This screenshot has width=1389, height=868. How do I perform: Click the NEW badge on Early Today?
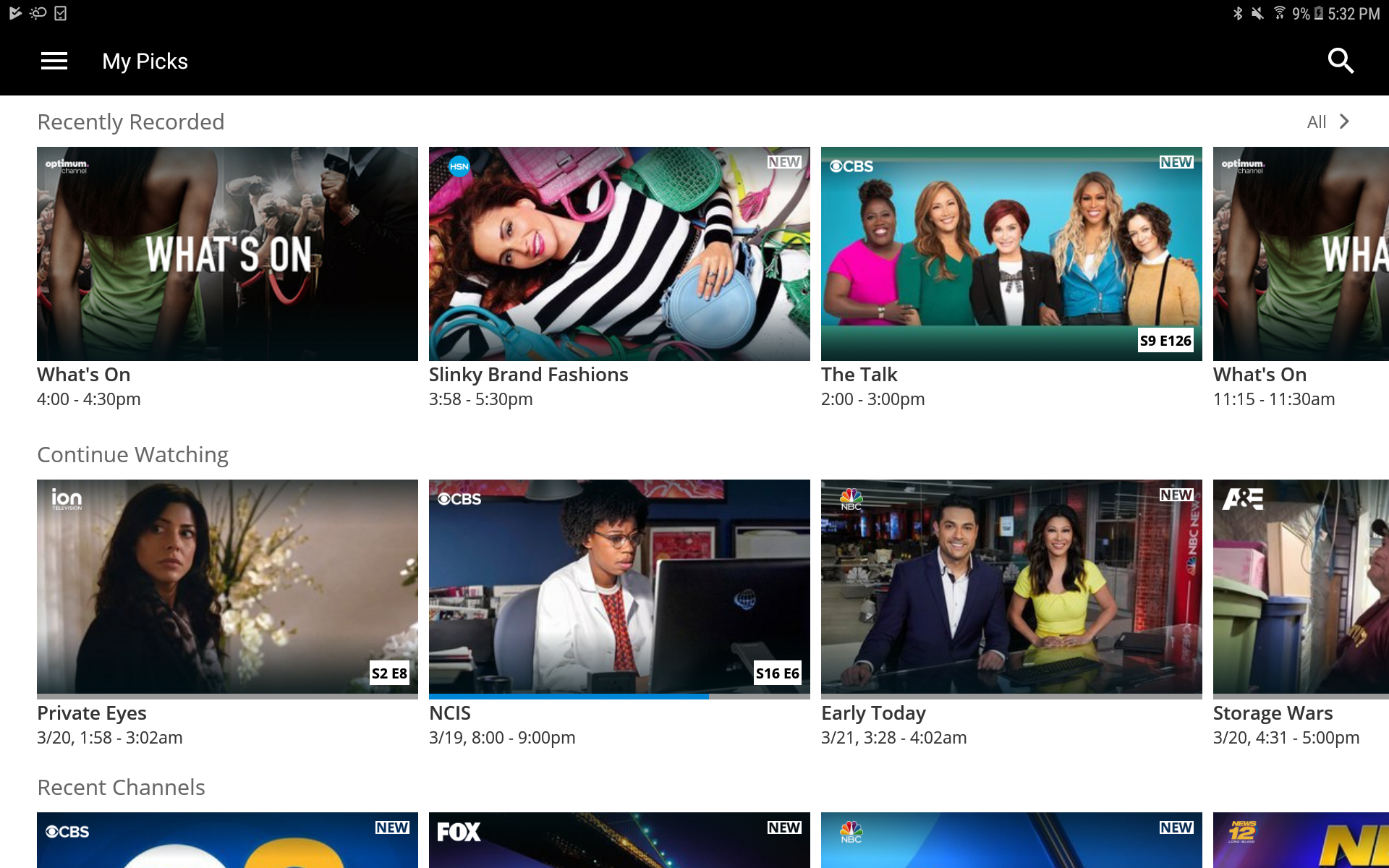pyautogui.click(x=1176, y=493)
